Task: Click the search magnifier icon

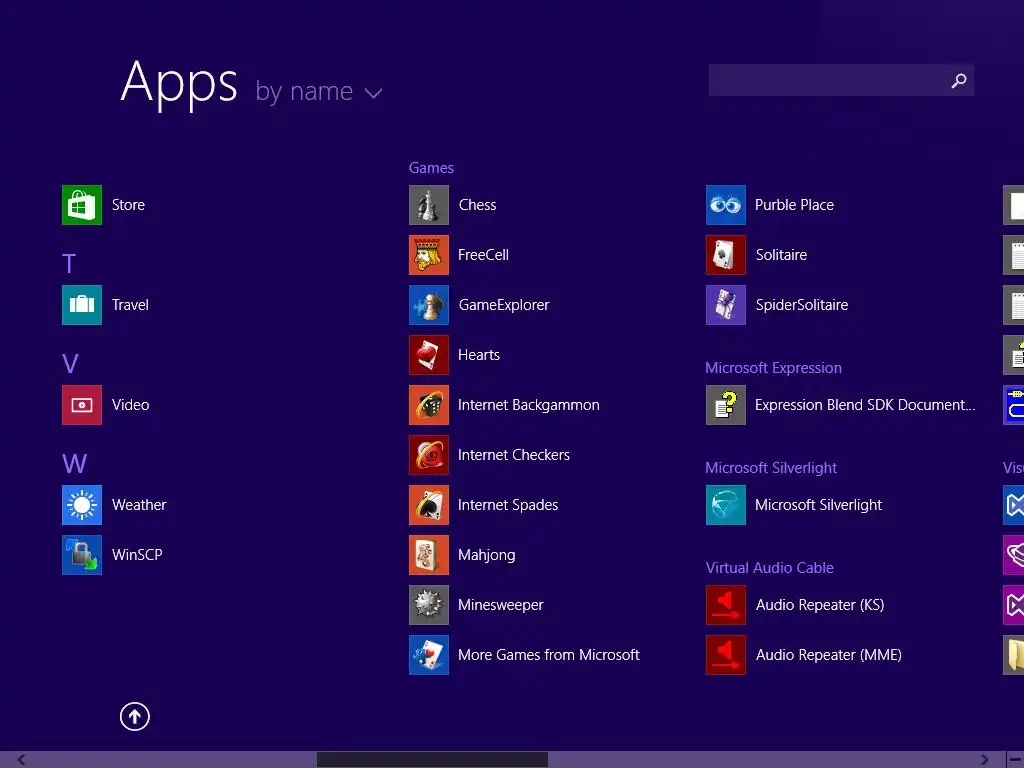Action: pos(959,80)
